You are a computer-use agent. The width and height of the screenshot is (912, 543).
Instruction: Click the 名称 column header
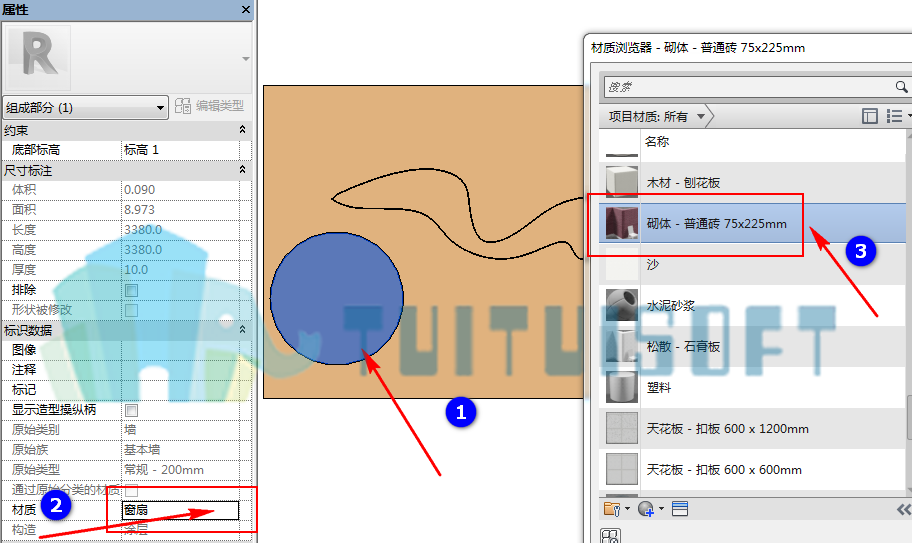pyautogui.click(x=657, y=141)
